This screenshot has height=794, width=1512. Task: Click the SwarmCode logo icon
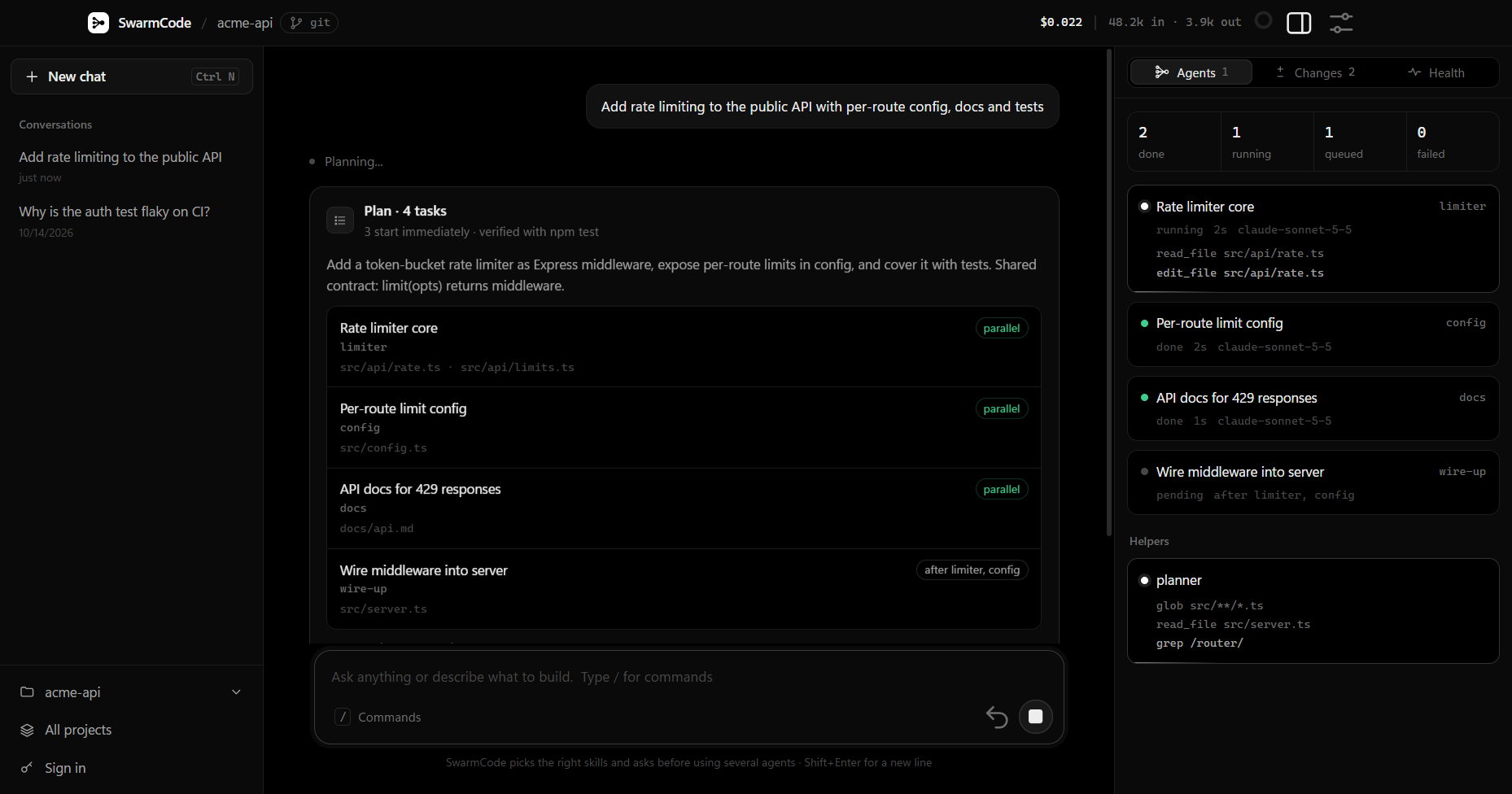(98, 23)
